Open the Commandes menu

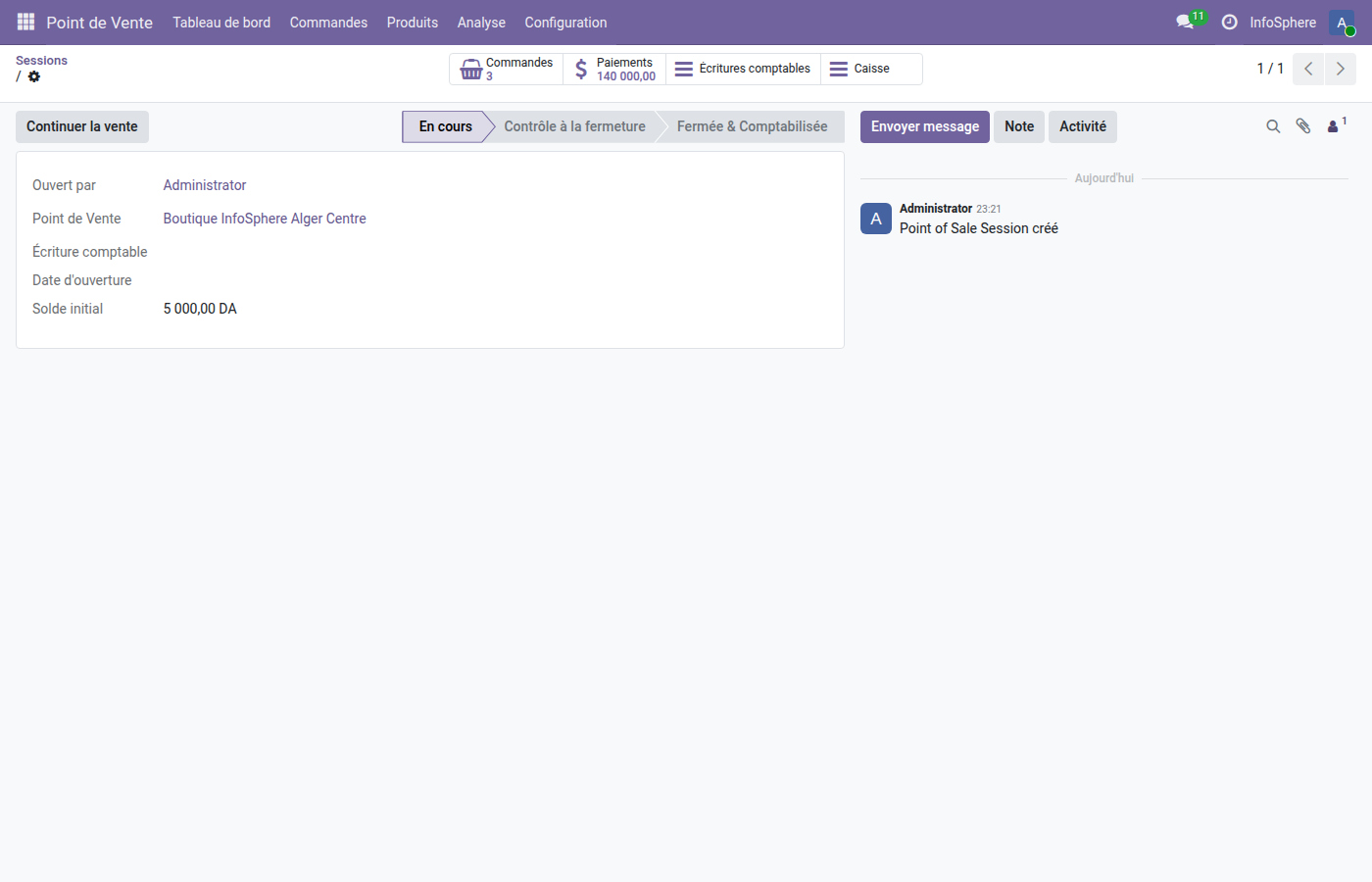click(328, 23)
